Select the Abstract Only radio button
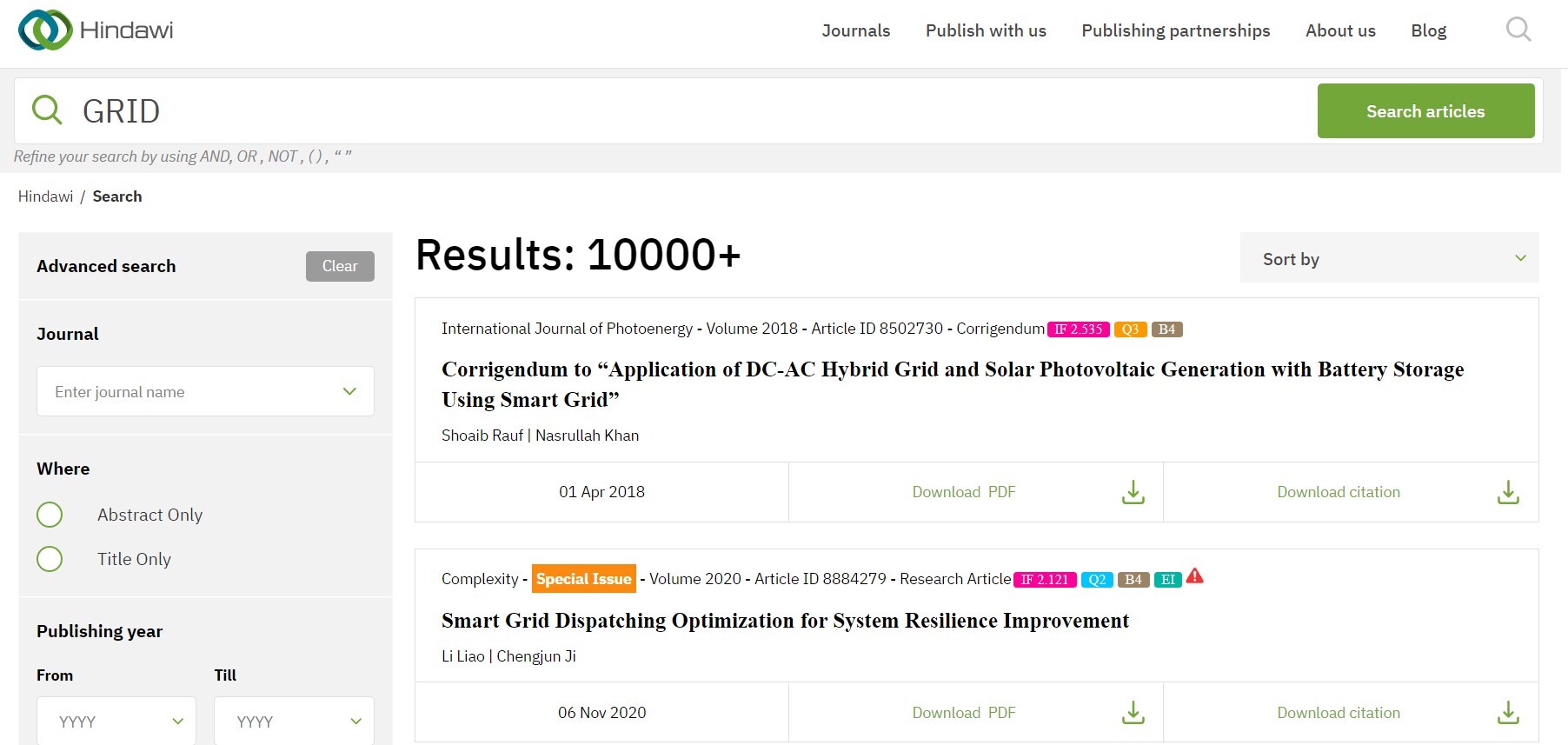The image size is (1568, 745). point(50,515)
